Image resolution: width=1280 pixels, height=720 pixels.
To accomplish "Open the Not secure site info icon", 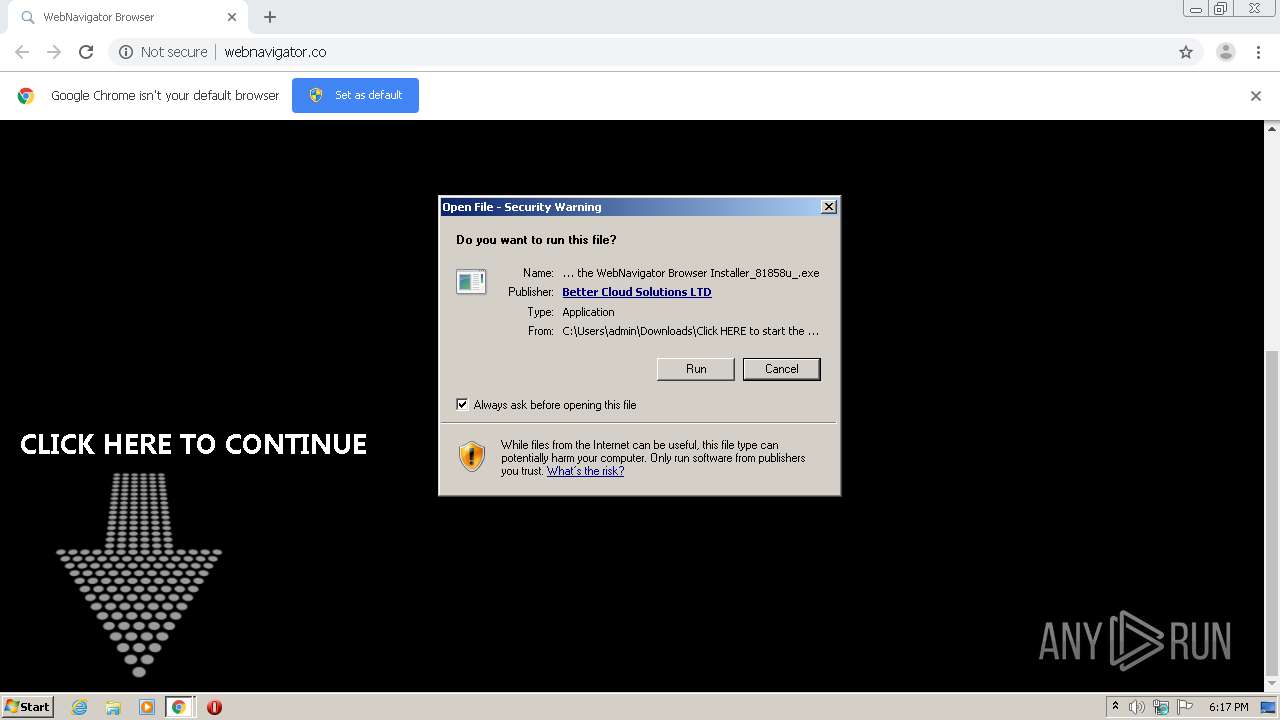I will 126,52.
